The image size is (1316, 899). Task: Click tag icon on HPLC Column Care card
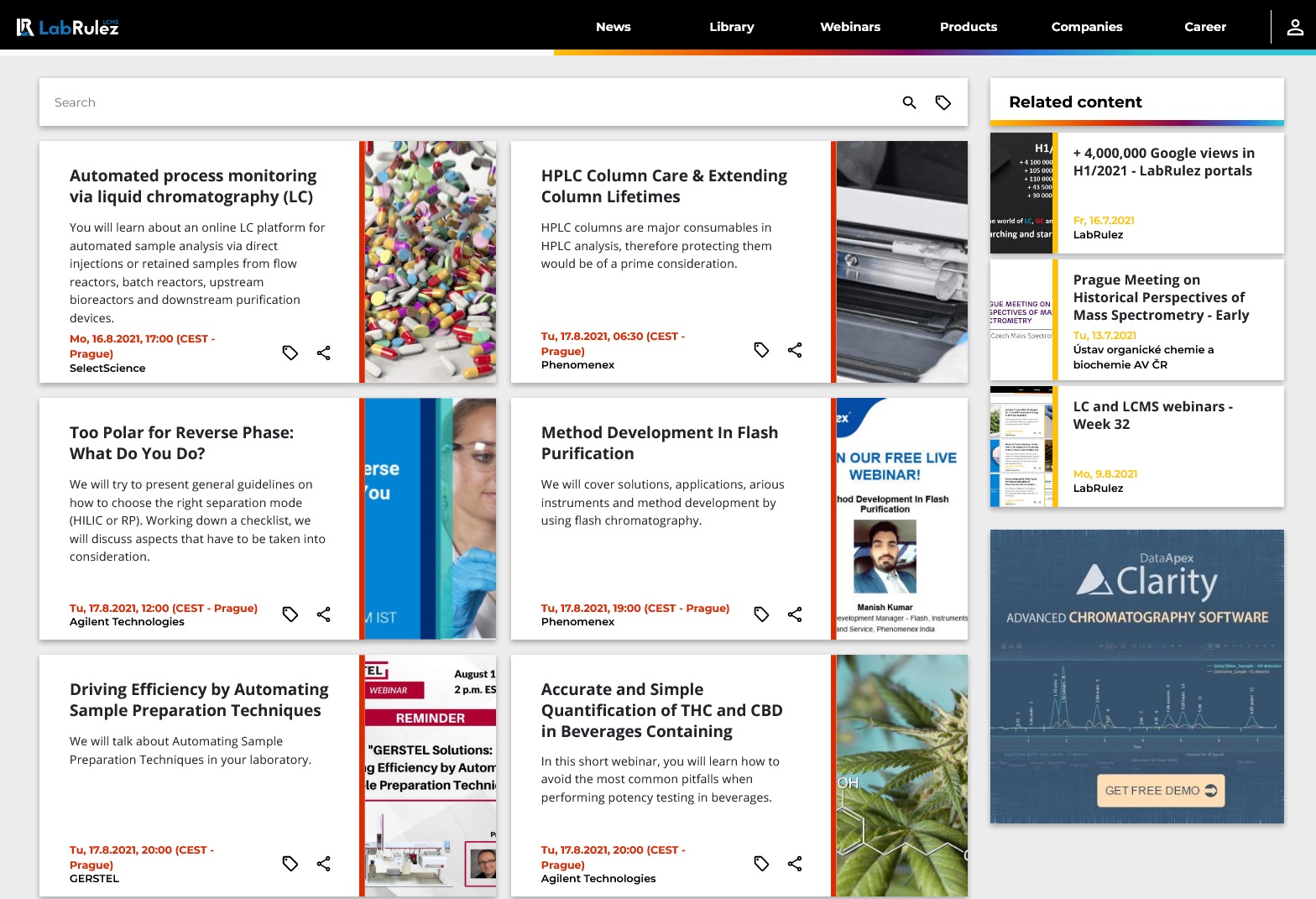pos(761,350)
